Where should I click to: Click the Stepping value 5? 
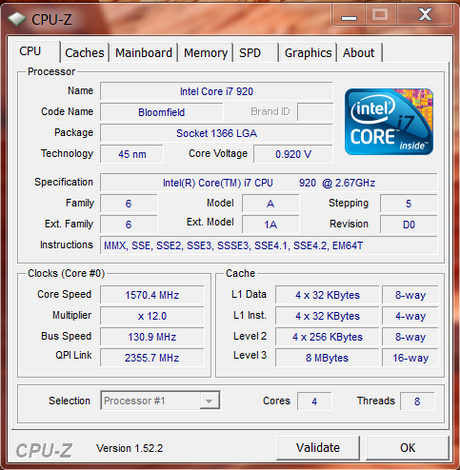point(409,204)
